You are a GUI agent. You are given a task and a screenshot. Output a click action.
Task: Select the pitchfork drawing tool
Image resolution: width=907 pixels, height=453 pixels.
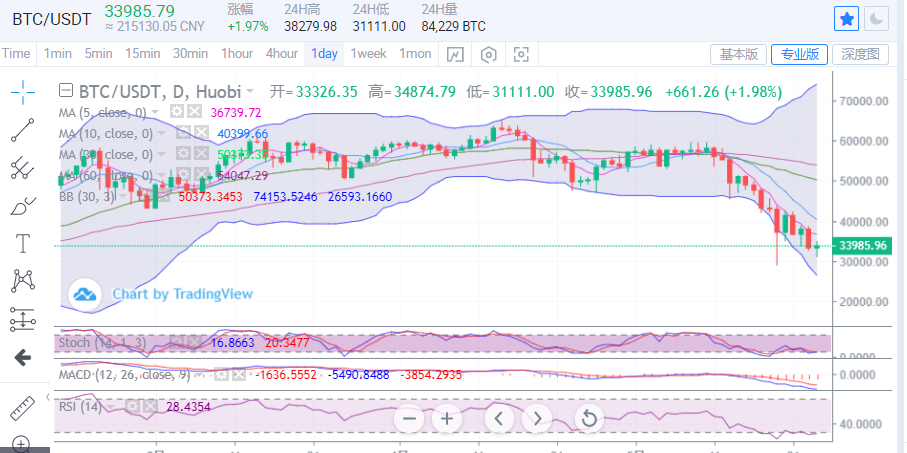(x=23, y=168)
